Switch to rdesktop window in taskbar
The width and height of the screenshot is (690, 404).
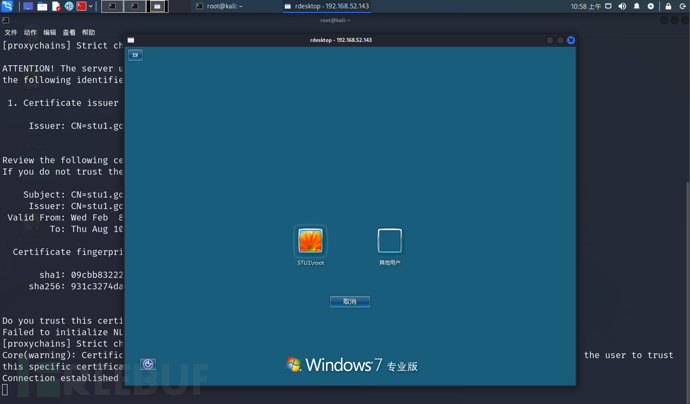pos(326,6)
